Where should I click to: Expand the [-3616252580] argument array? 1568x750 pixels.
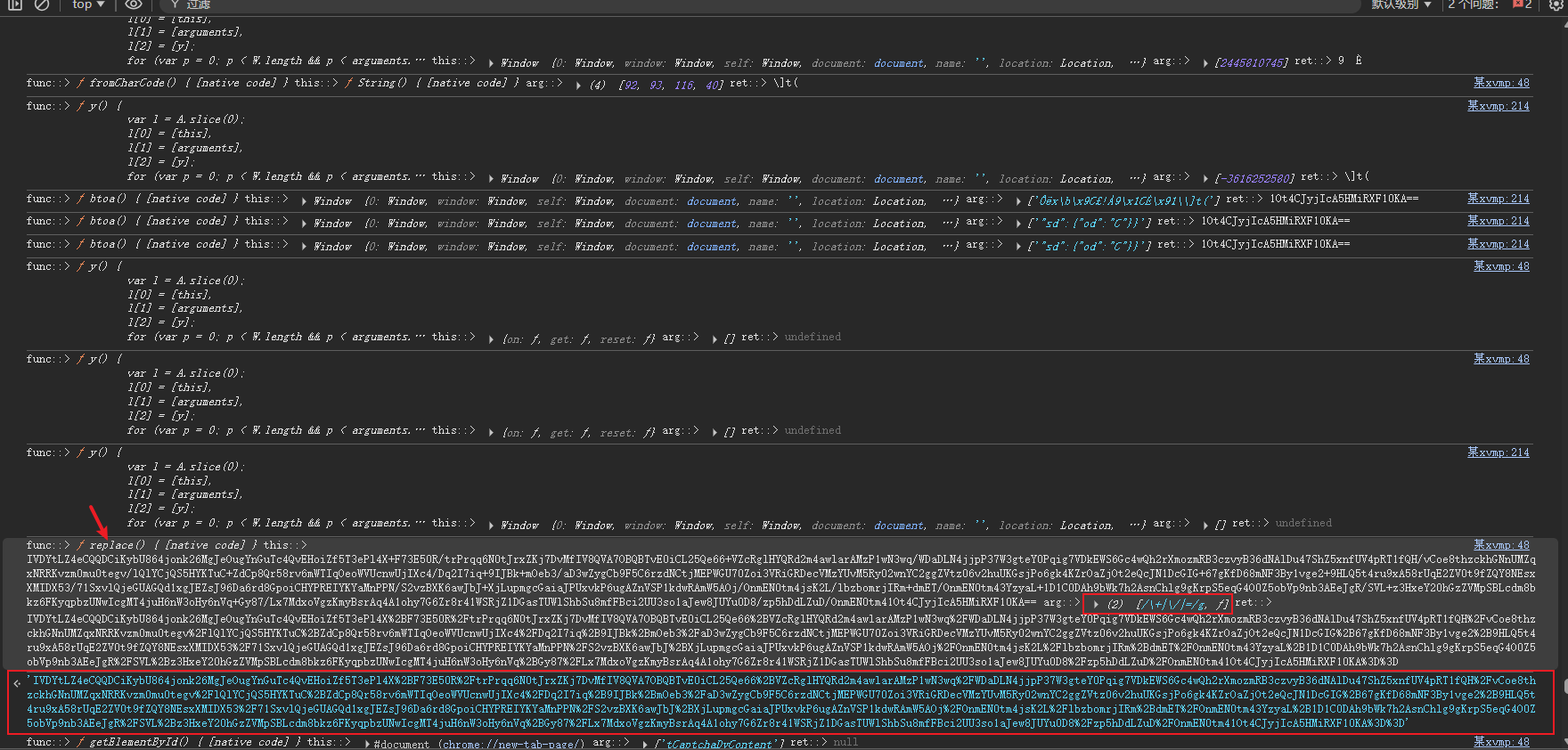(1205, 178)
